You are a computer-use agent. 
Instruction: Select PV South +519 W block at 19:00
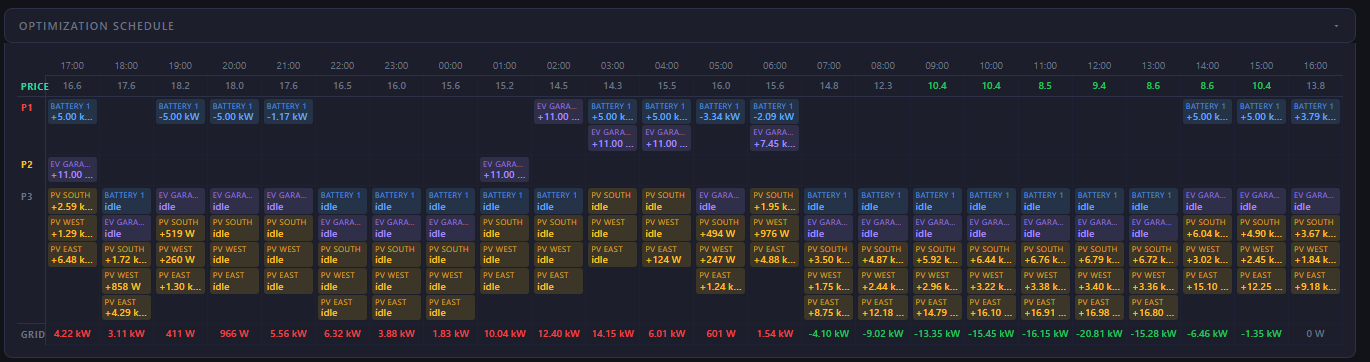click(180, 228)
